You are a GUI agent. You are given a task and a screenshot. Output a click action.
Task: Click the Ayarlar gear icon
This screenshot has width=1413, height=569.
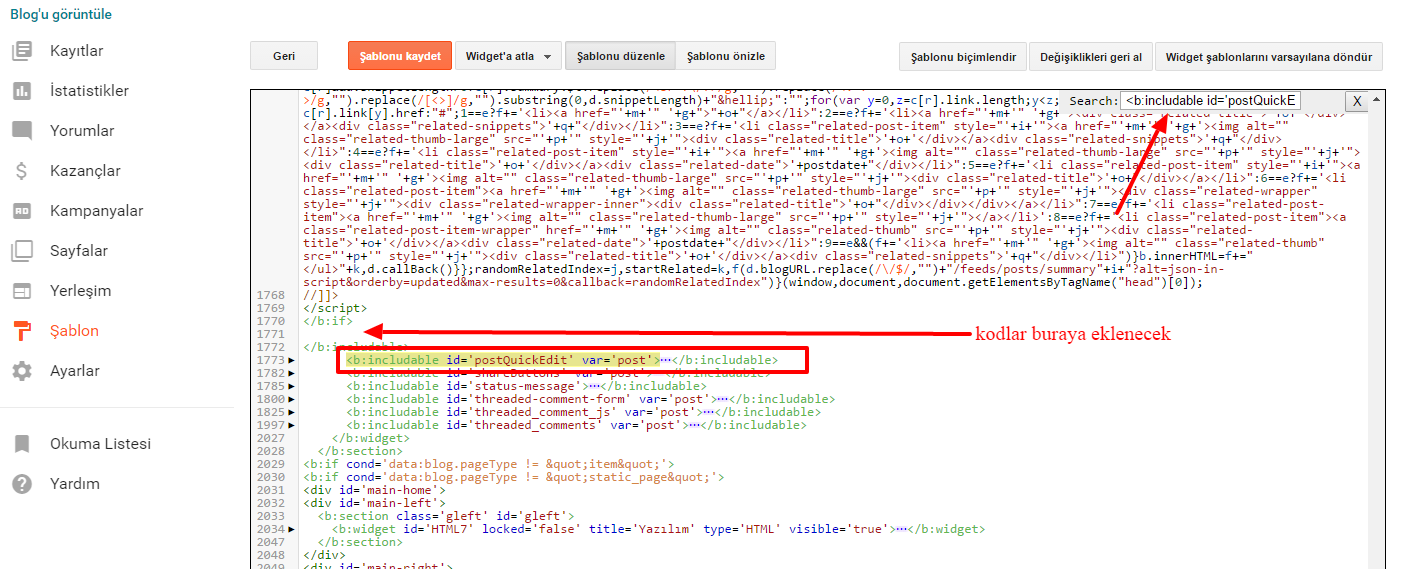click(x=22, y=371)
